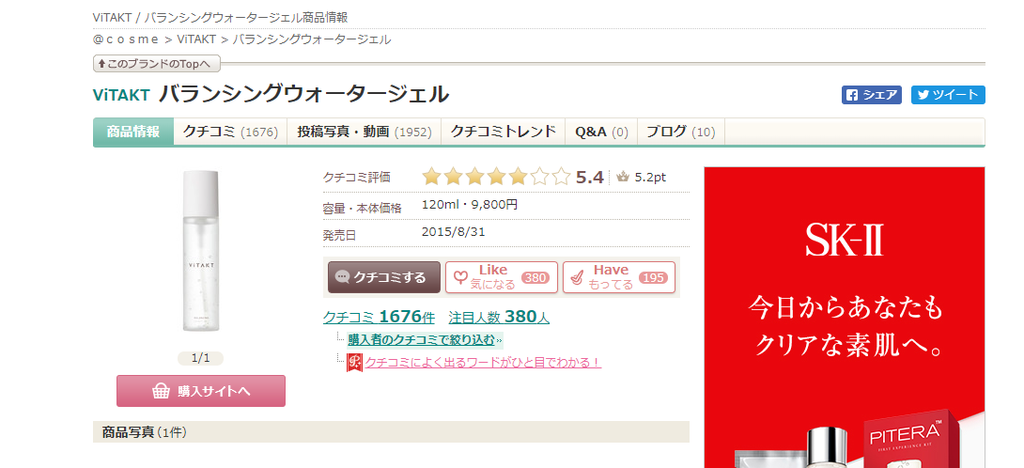Click the 商品写真 (1件) section header
Viewport: 1024px width, 468px height.
pyautogui.click(x=391, y=432)
